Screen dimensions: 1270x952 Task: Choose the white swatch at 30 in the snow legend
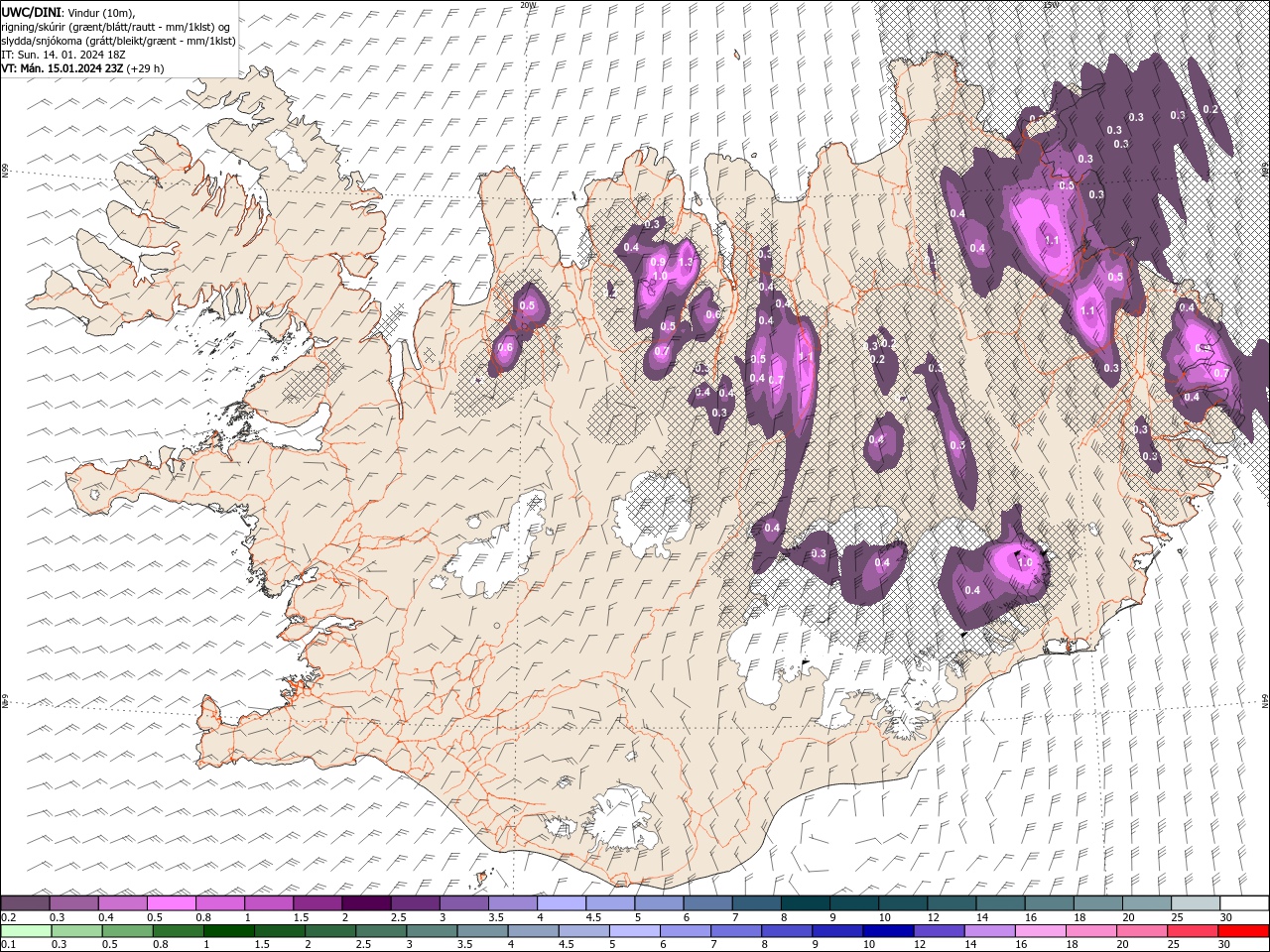(x=1244, y=903)
